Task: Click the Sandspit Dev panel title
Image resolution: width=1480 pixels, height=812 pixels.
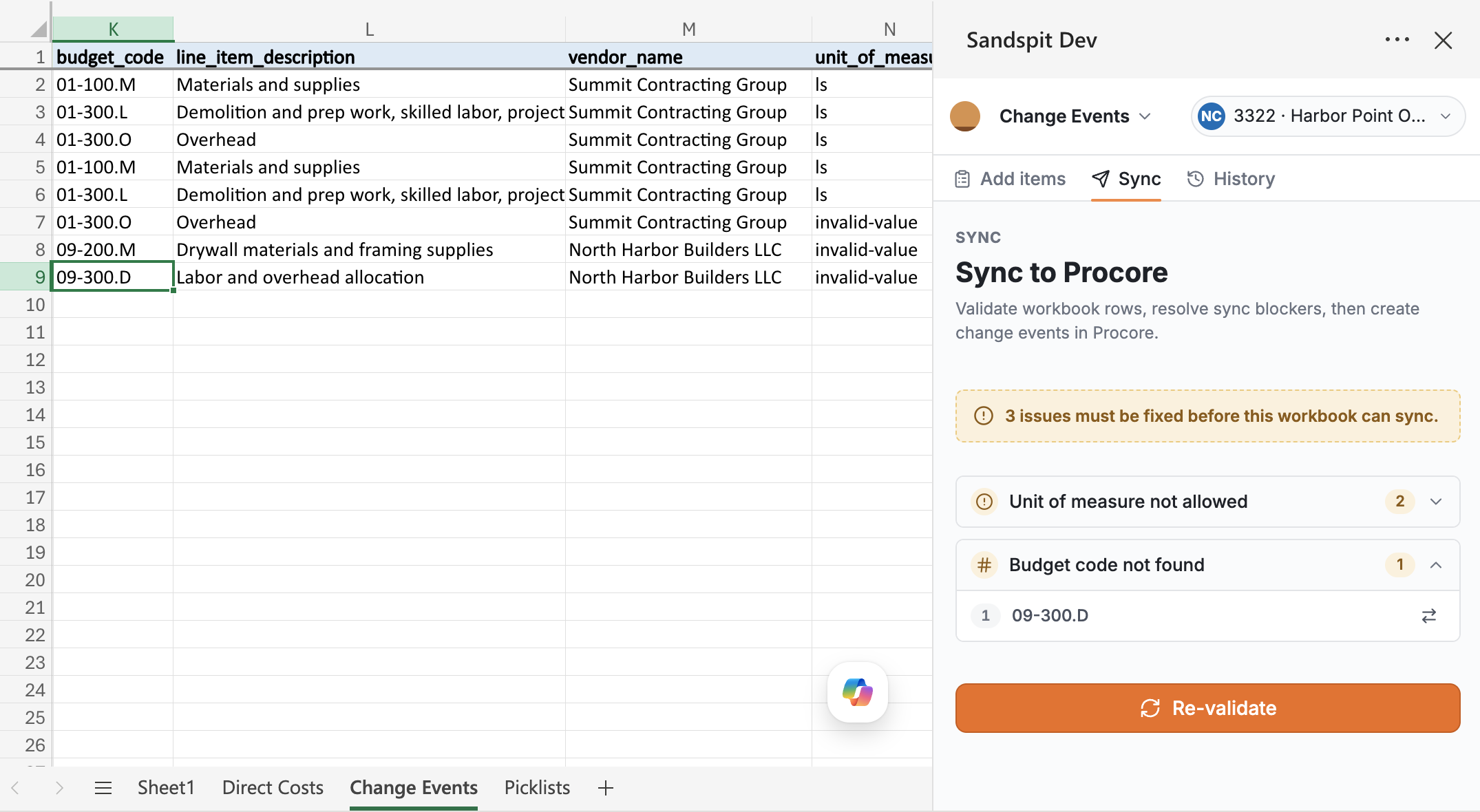Action: (1031, 41)
